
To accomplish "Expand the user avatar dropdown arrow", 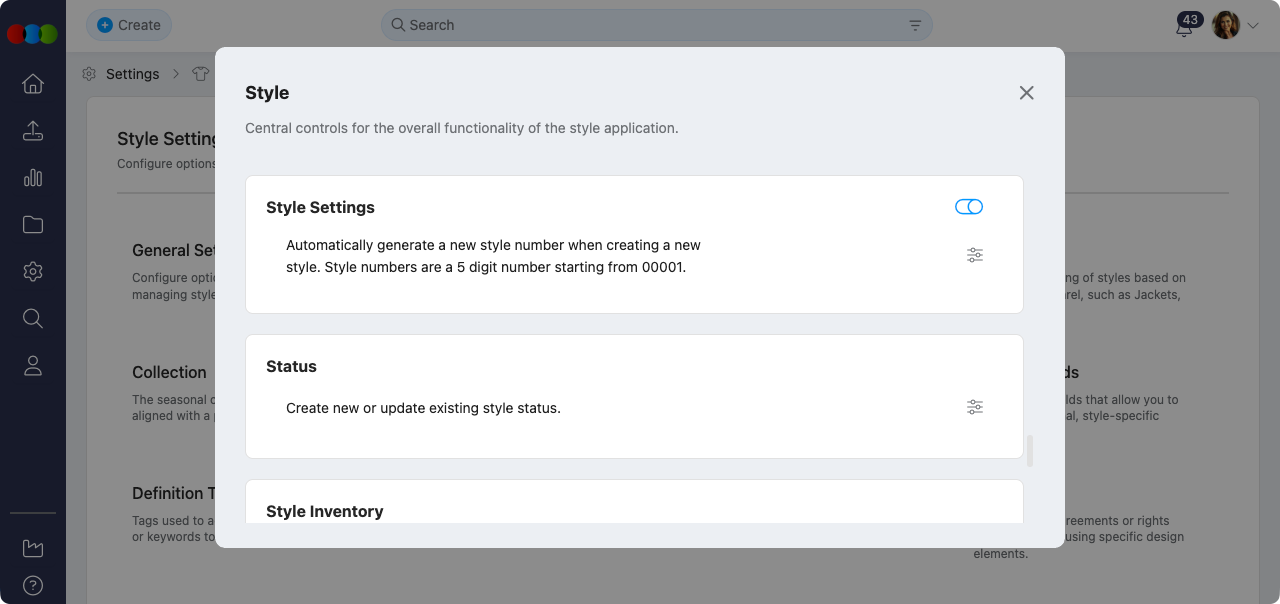I will (x=1253, y=26).
